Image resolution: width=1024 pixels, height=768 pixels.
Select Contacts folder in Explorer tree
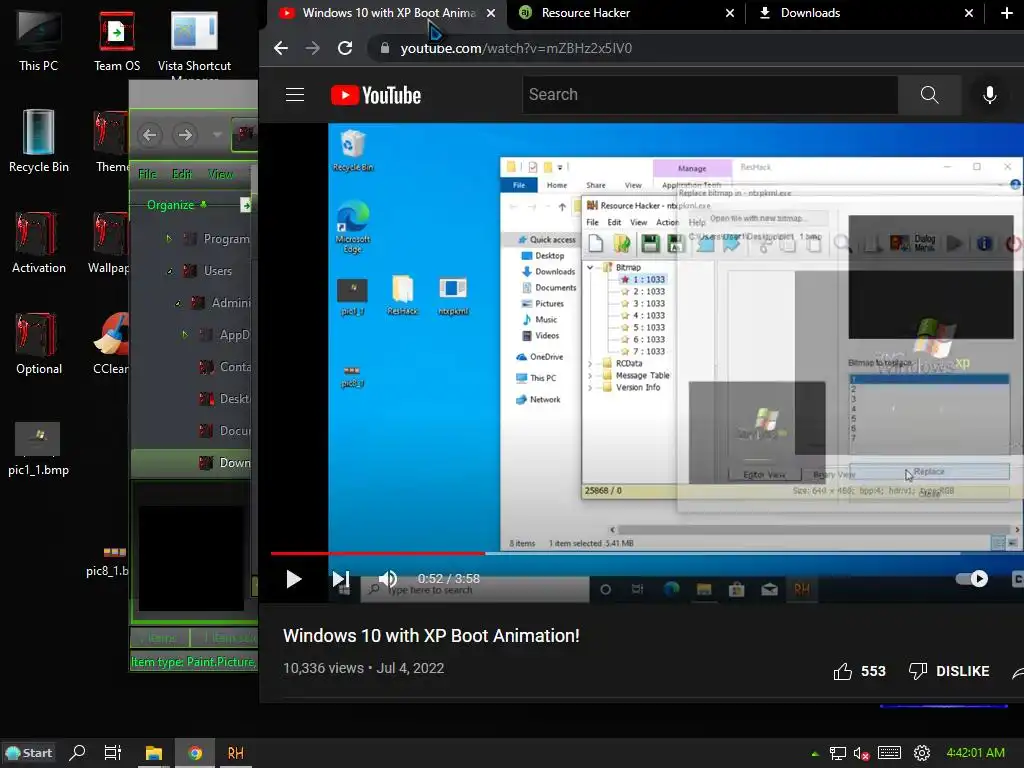225,367
